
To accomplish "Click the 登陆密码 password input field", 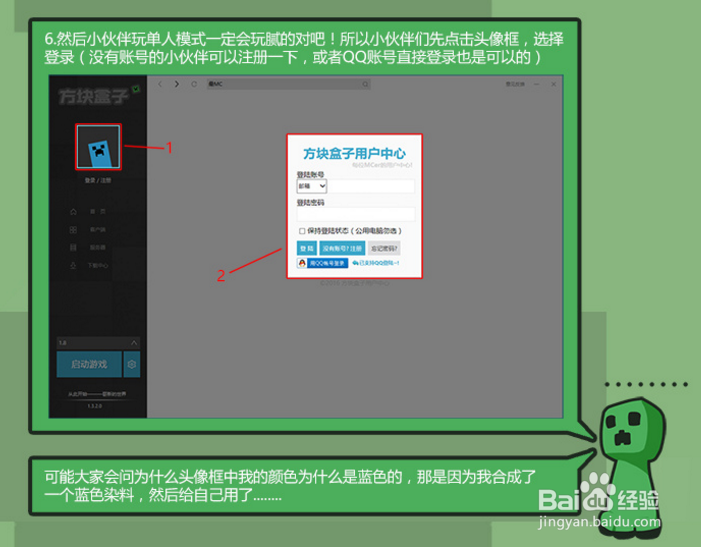I will (x=356, y=214).
